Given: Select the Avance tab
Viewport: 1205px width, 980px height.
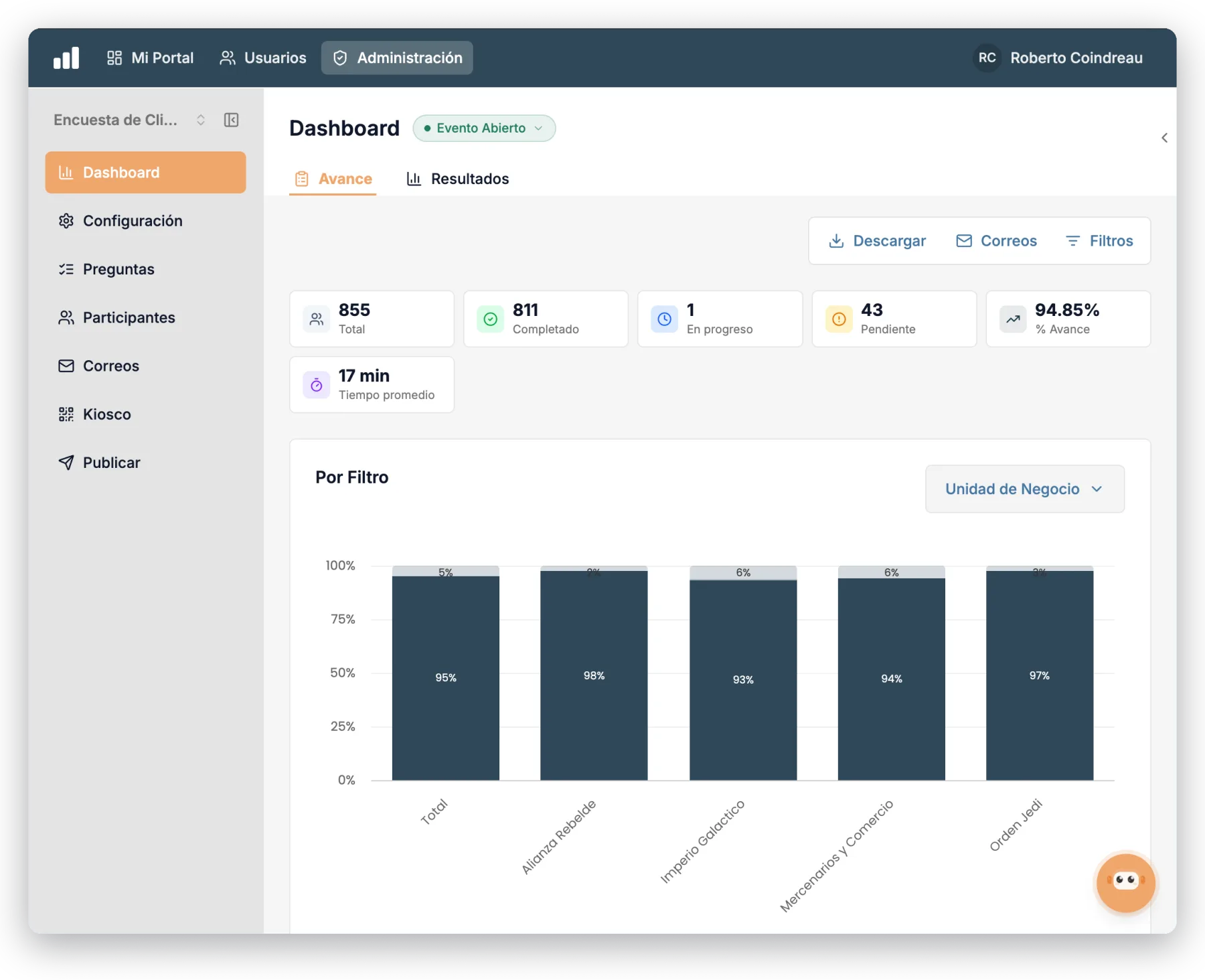Looking at the screenshot, I should [333, 179].
